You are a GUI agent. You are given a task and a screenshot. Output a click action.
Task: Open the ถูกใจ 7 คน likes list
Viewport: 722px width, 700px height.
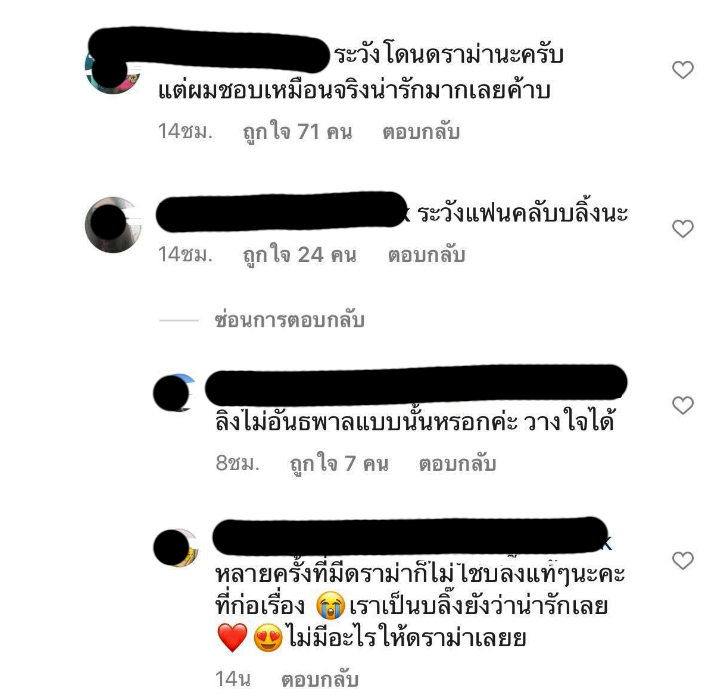coord(339,463)
